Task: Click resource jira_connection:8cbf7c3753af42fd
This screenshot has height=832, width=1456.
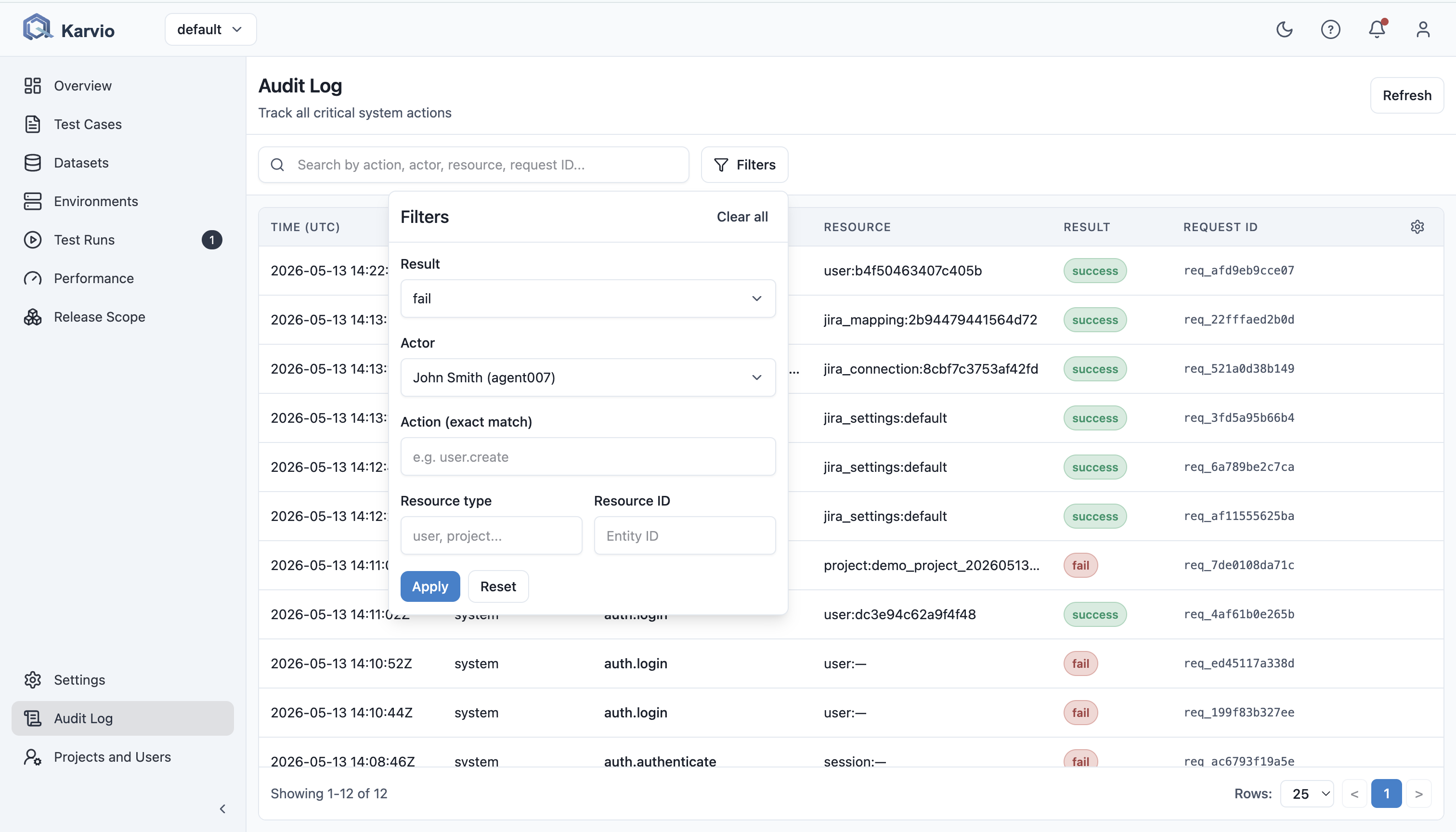Action: 931,368
